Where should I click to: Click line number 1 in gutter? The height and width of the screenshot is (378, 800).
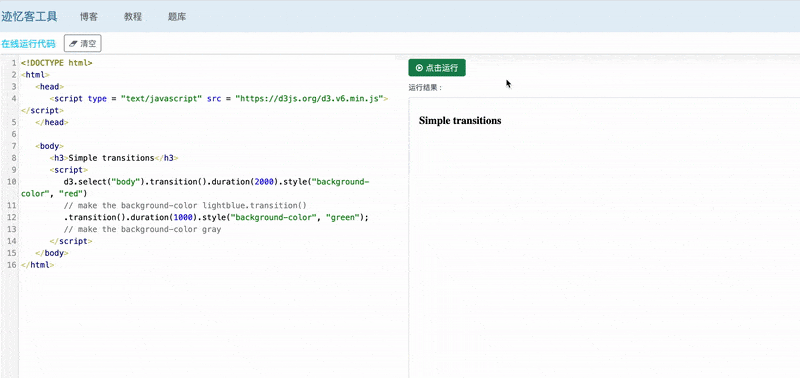pyautogui.click(x=14, y=63)
